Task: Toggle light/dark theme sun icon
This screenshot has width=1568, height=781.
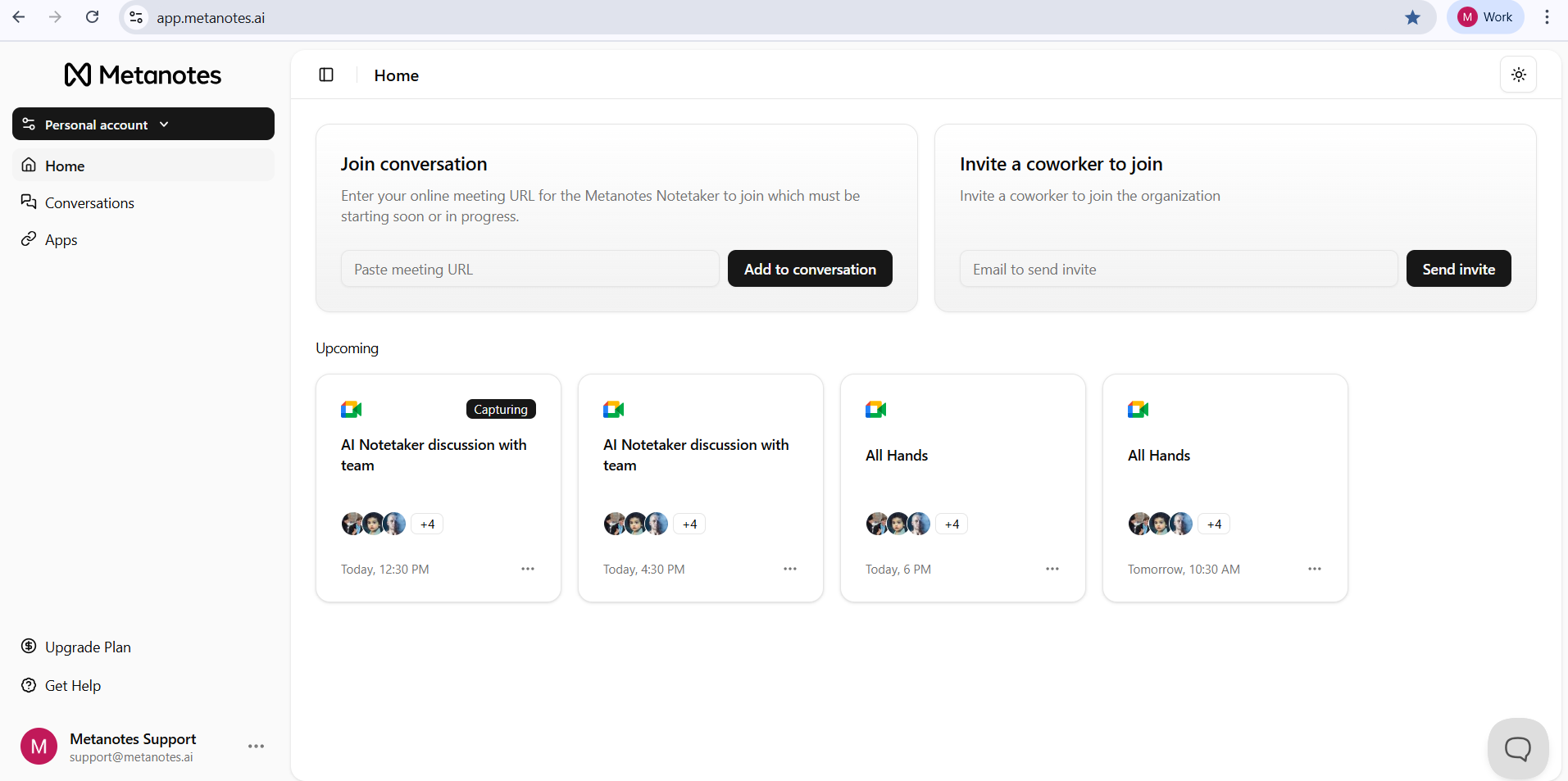Action: tap(1518, 75)
